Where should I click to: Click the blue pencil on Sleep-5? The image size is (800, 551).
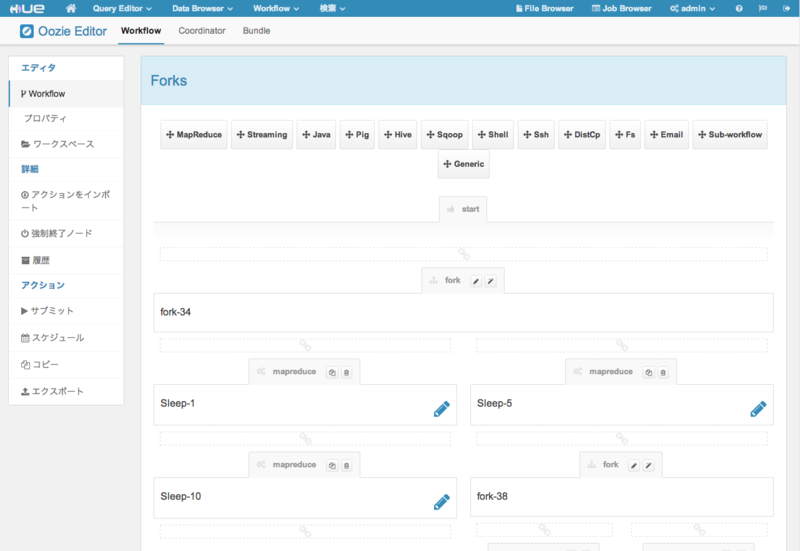[758, 409]
